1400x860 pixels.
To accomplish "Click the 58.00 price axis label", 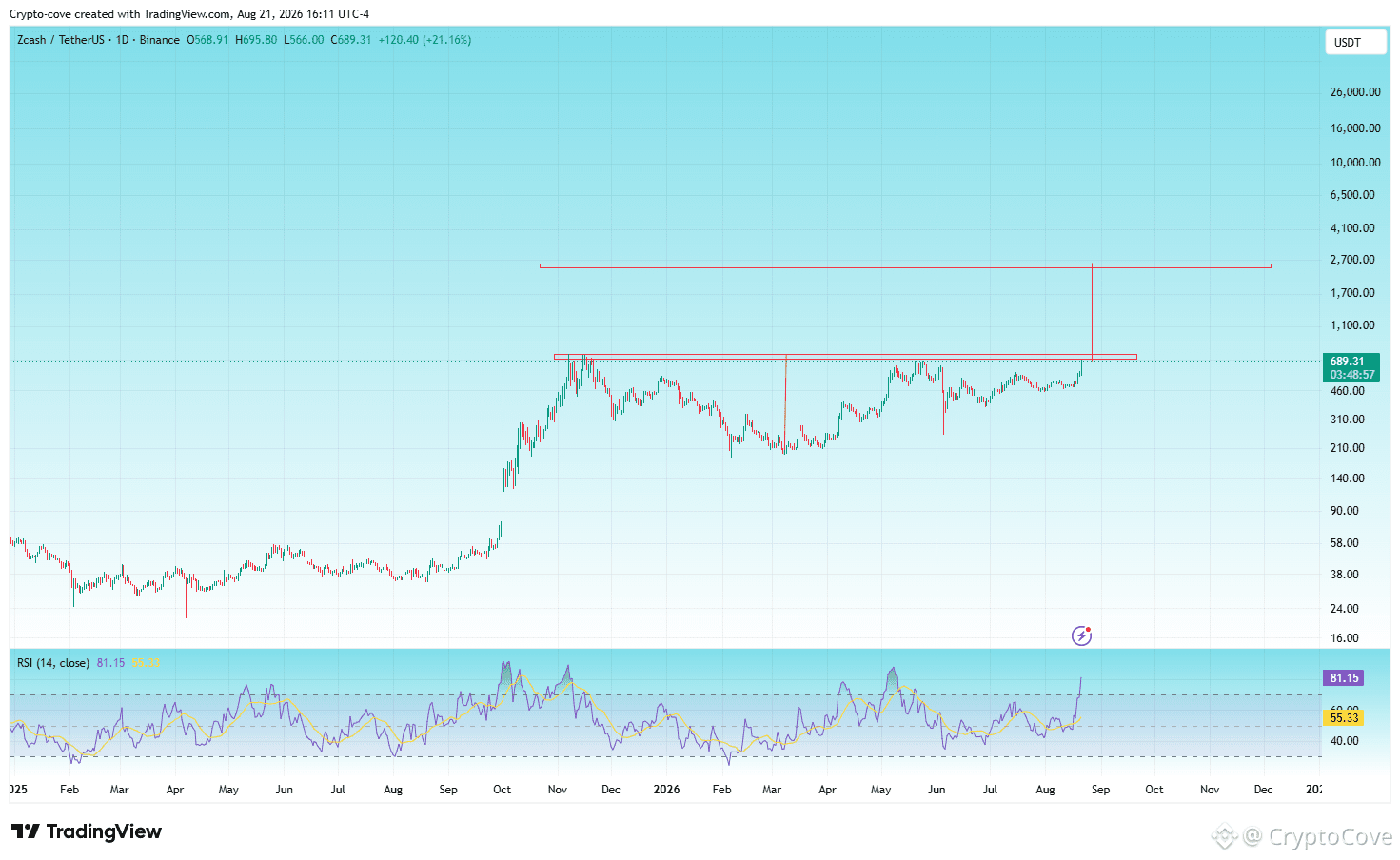I will (1345, 543).
